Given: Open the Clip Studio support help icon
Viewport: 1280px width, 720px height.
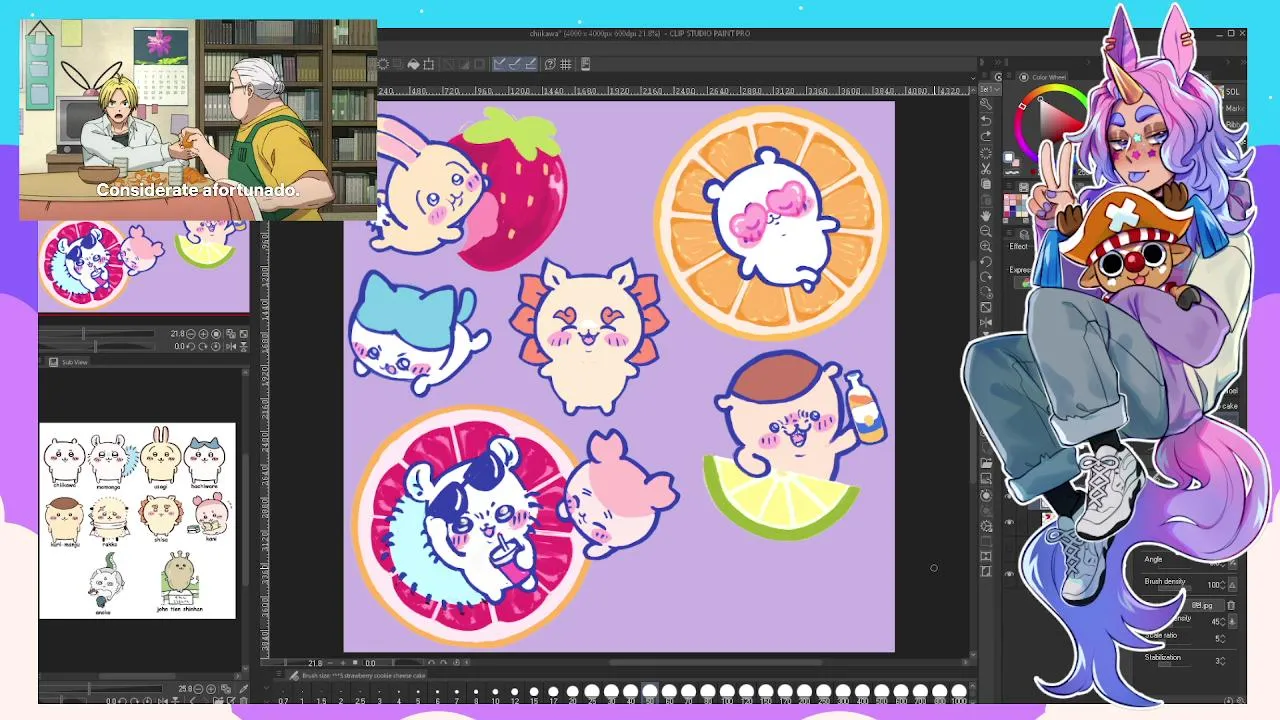Looking at the screenshot, I should point(550,64).
